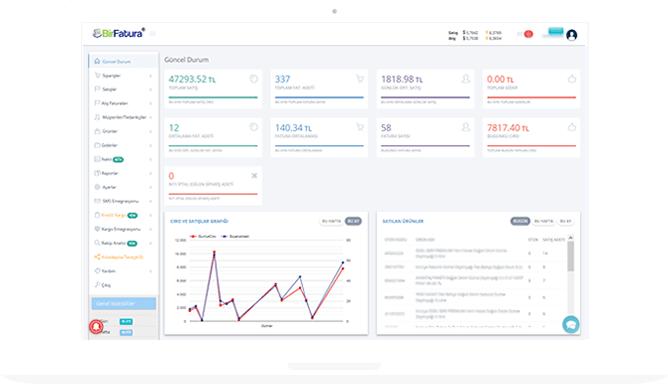This screenshot has width=668, height=384.
Task: Click the pin icon beside Kargo Entegrasyonu
Action: [97, 229]
